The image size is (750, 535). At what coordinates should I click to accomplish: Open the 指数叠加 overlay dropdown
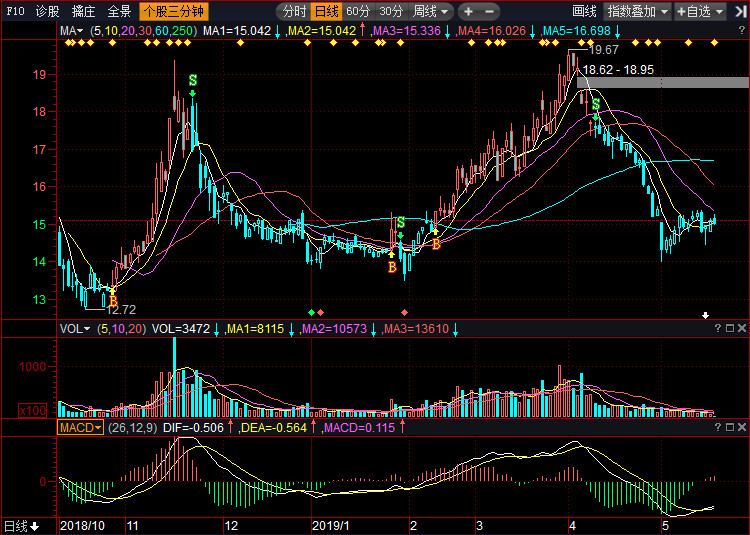[x=636, y=12]
